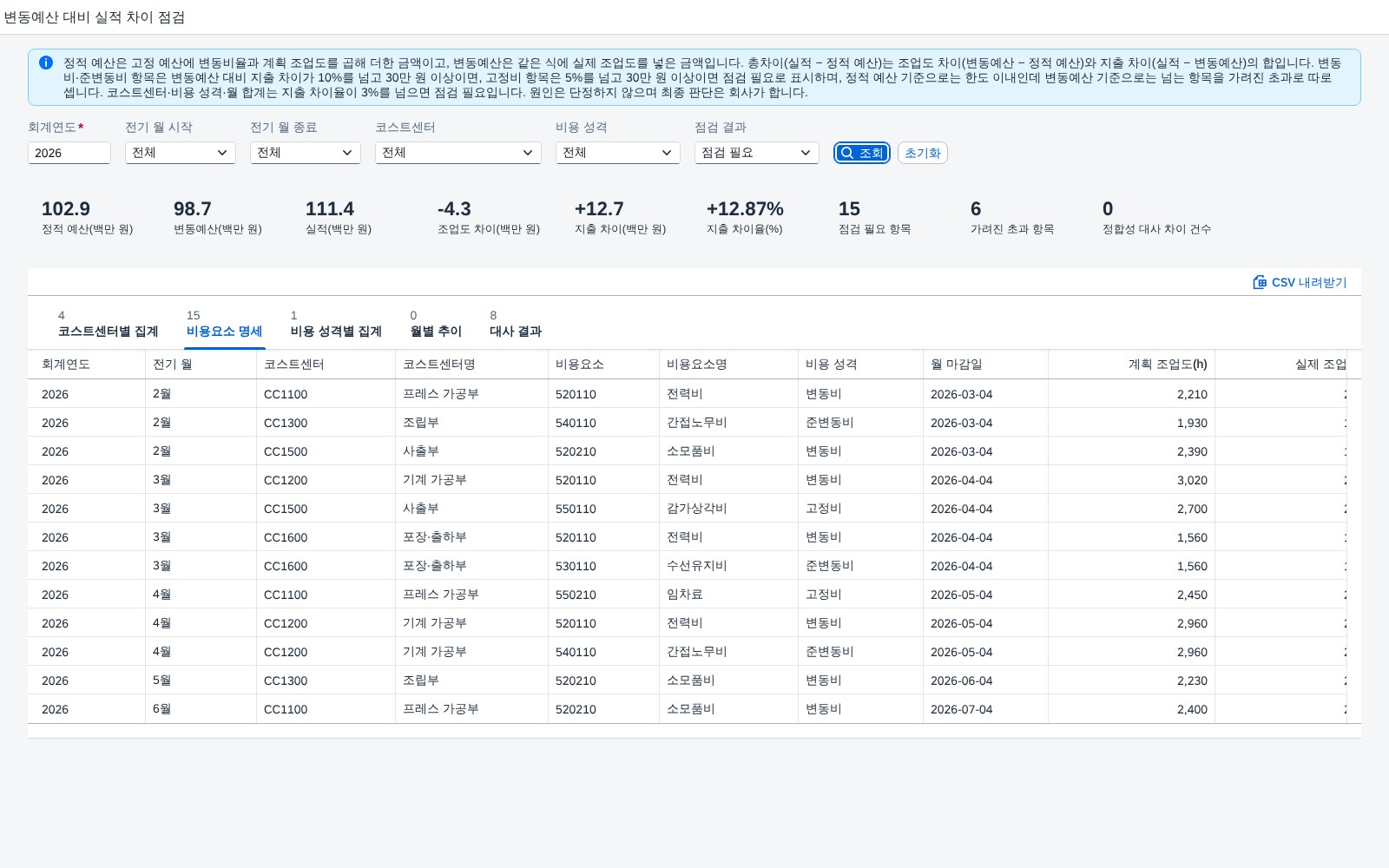
Task: Click the 6월 period cell
Action: click(201, 709)
